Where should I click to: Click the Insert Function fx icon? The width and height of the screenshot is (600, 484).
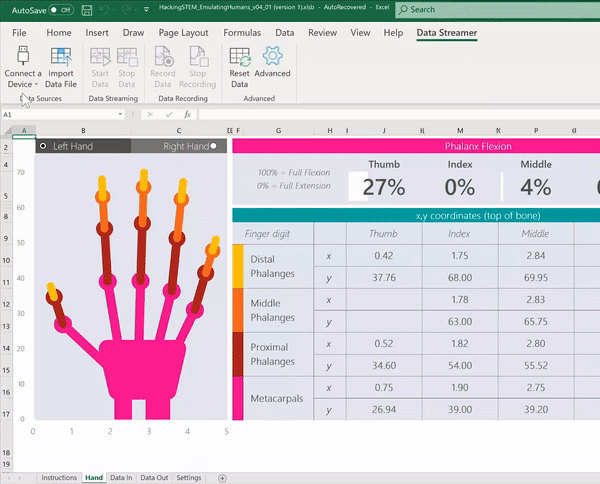187,114
